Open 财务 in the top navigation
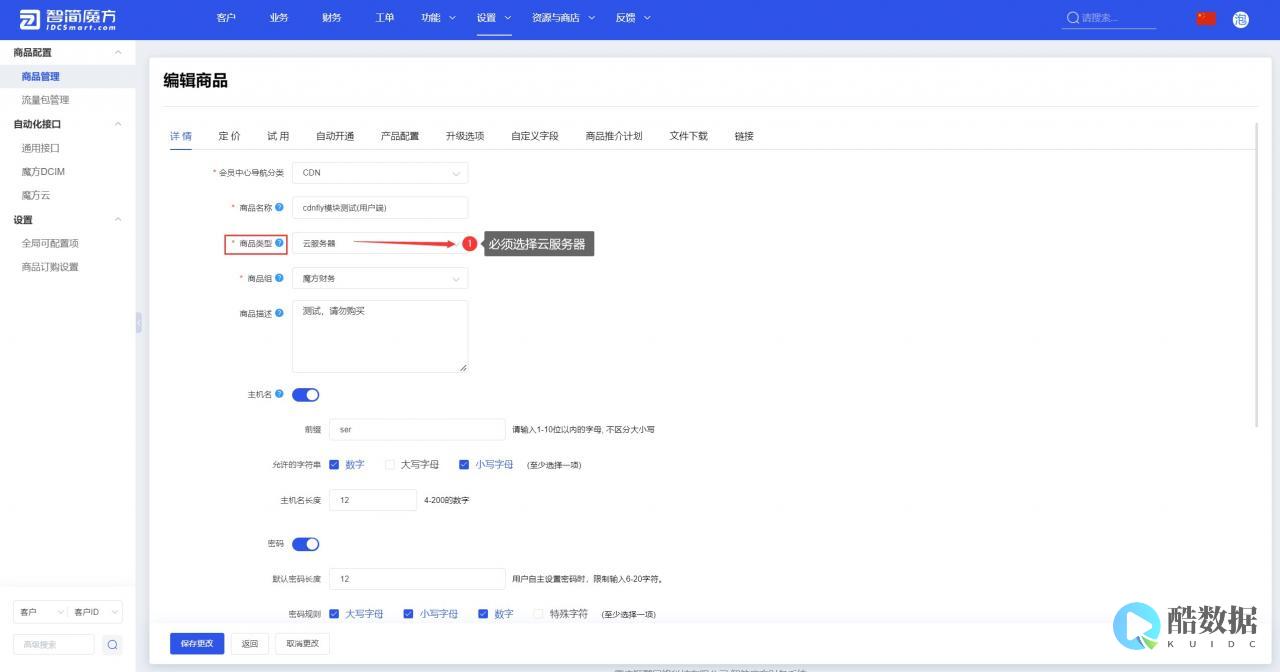The image size is (1280, 672). [332, 18]
